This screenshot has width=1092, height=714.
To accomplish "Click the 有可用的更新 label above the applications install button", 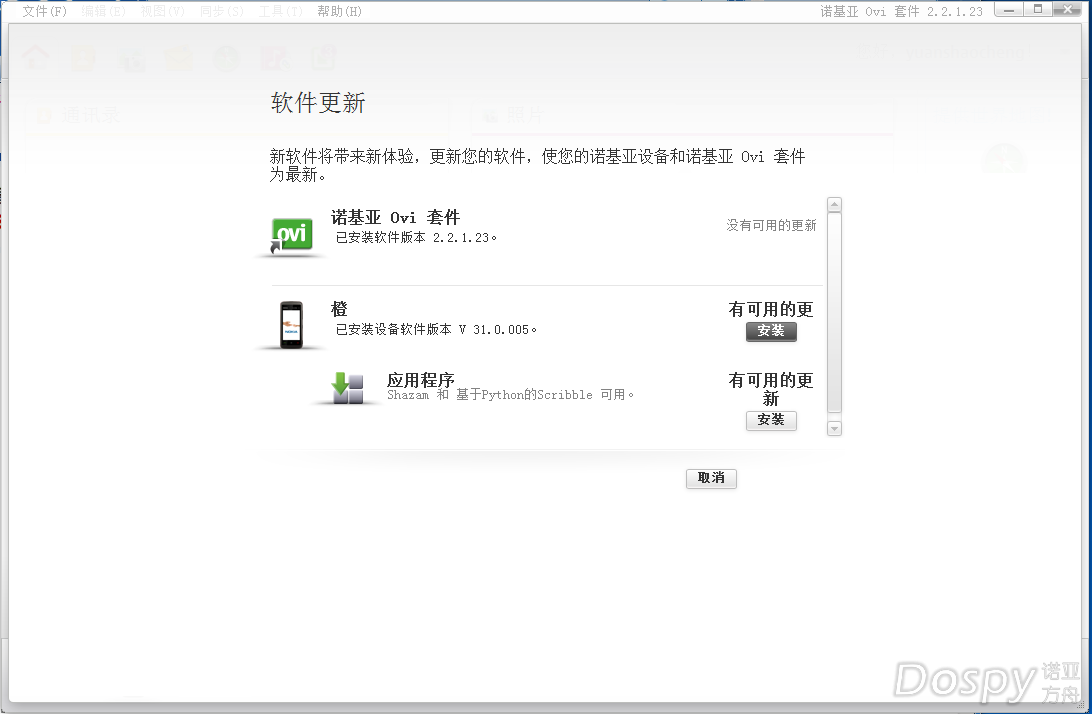I will tap(771, 389).
